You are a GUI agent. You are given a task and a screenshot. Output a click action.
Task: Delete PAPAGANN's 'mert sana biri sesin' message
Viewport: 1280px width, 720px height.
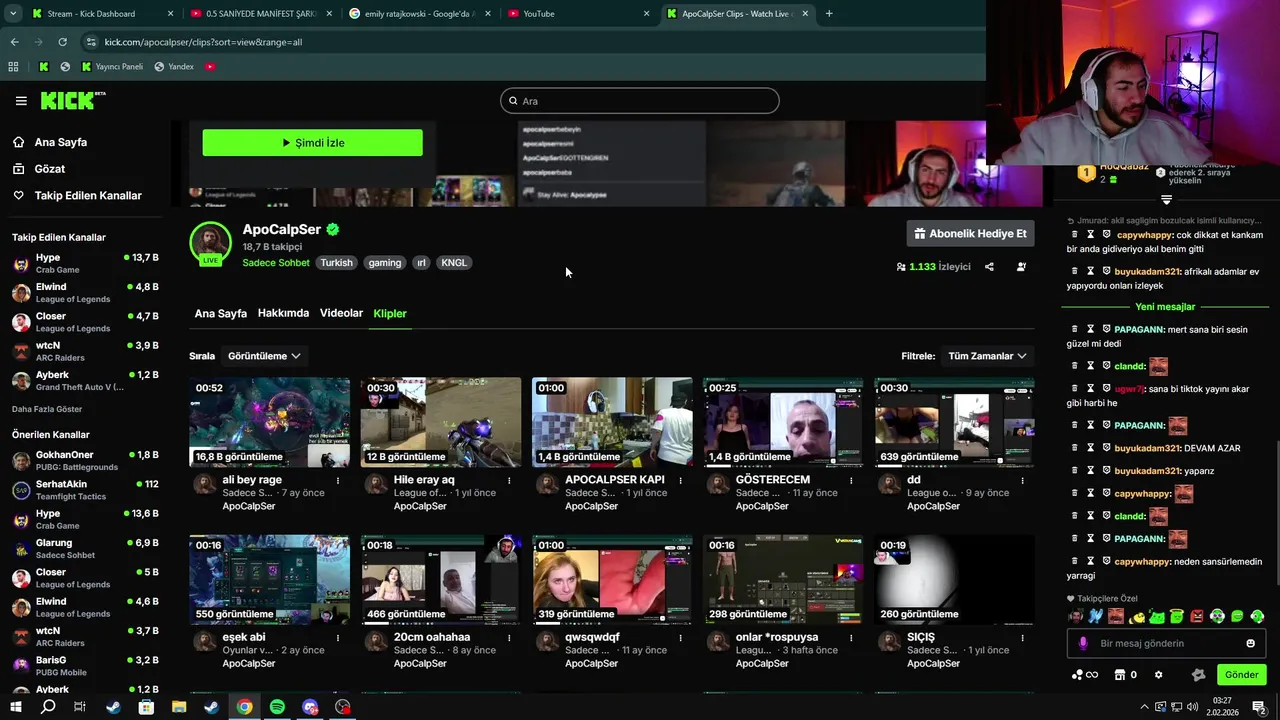coord(1075,329)
